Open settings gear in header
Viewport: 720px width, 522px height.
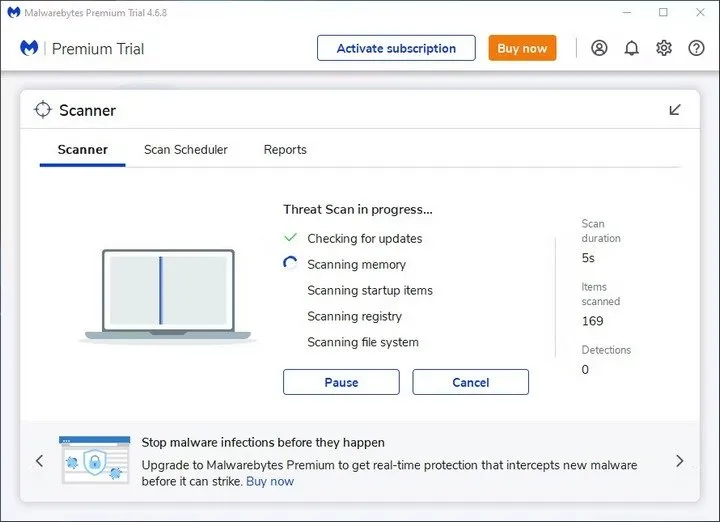664,48
